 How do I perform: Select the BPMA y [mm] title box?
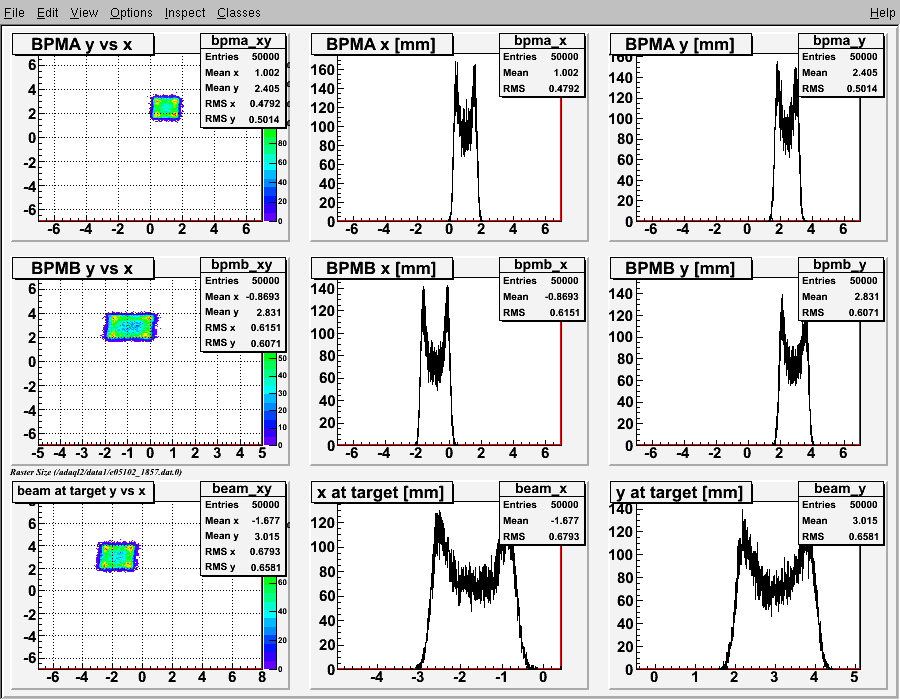tap(680, 44)
